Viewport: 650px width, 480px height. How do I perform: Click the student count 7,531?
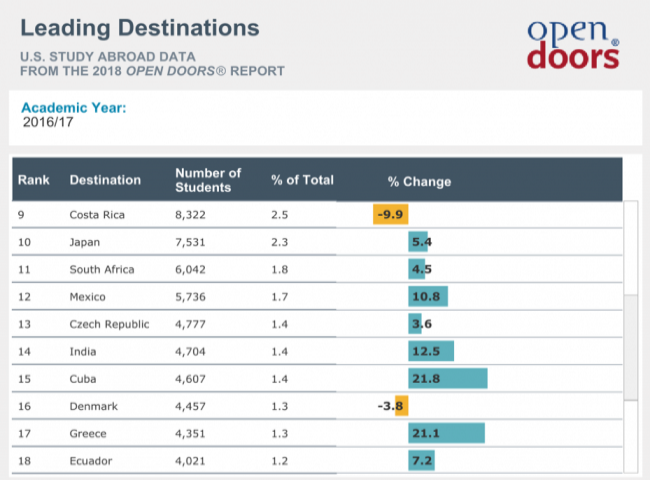190,242
